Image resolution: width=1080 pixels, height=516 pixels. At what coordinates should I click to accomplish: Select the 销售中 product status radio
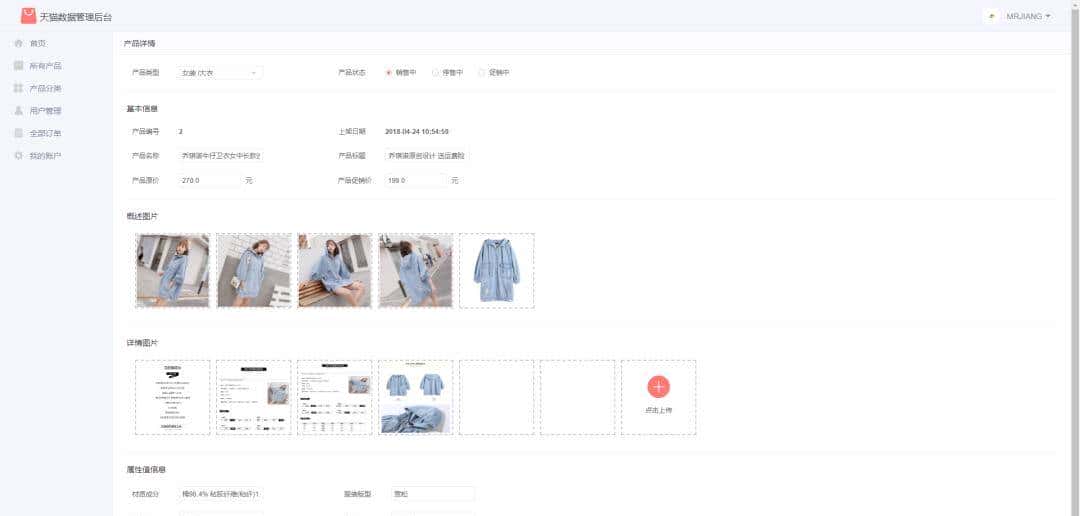[389, 72]
